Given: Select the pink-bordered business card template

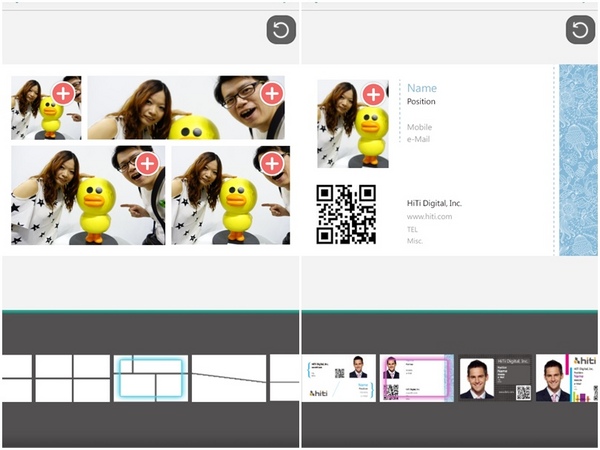Looking at the screenshot, I should click(416, 379).
